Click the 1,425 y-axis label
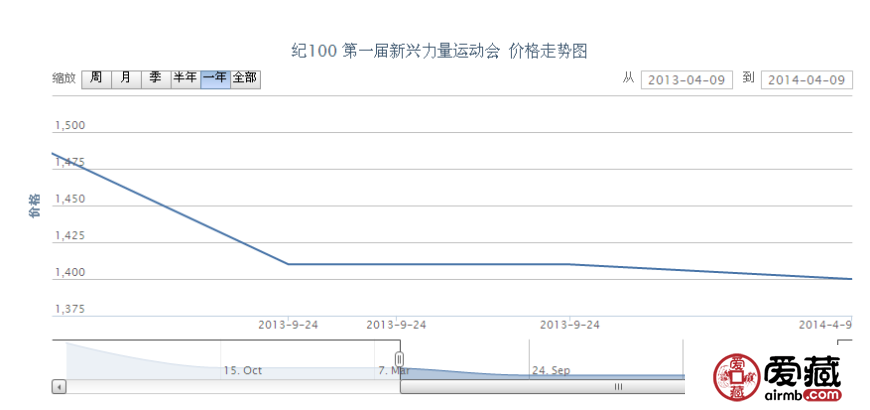870x410 pixels. tap(69, 235)
